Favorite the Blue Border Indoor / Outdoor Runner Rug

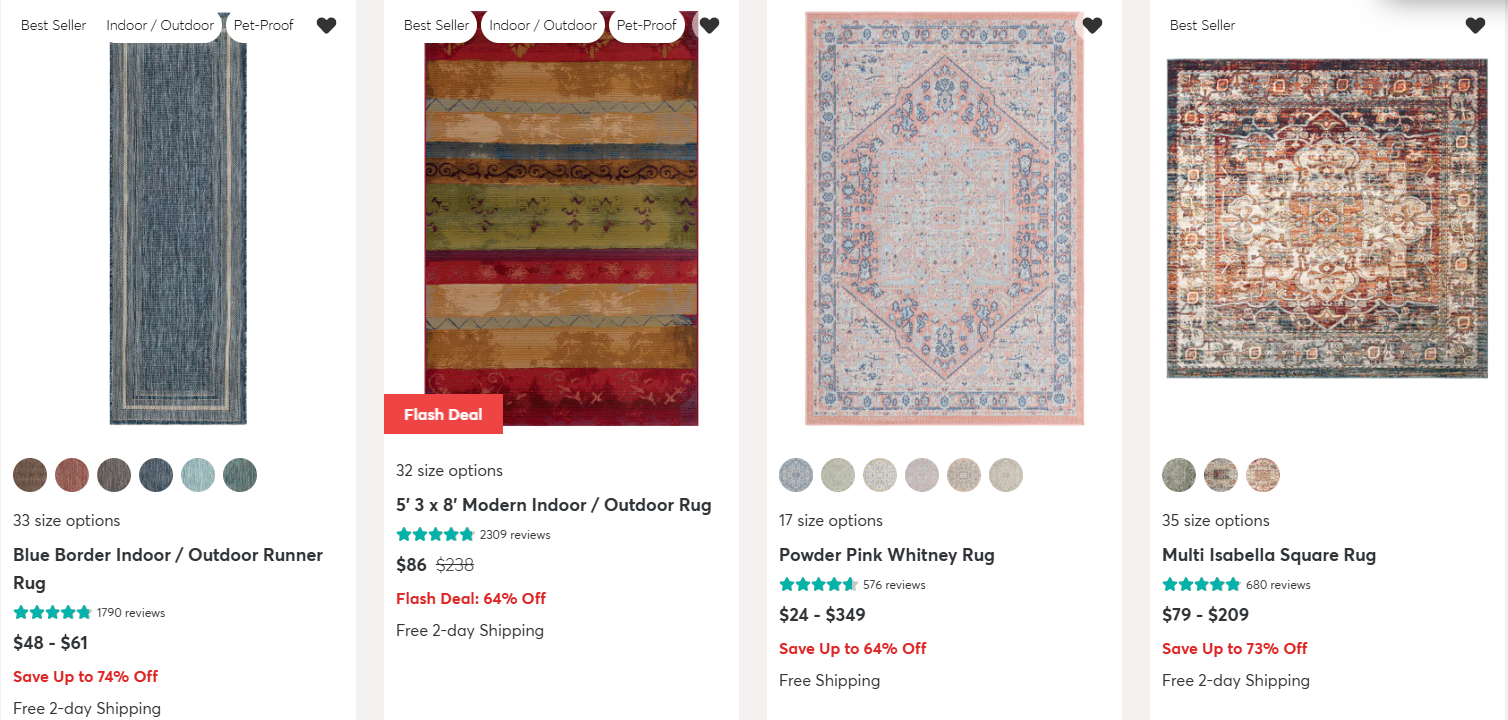tap(326, 25)
